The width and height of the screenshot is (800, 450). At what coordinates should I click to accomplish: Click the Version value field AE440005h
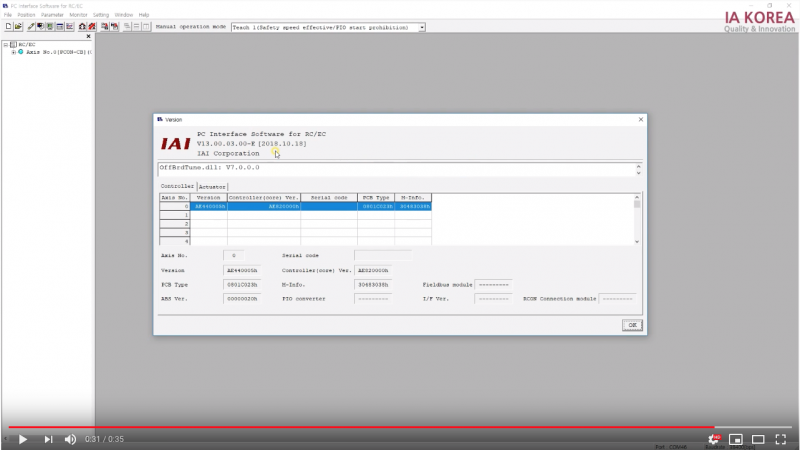pyautogui.click(x=242, y=270)
